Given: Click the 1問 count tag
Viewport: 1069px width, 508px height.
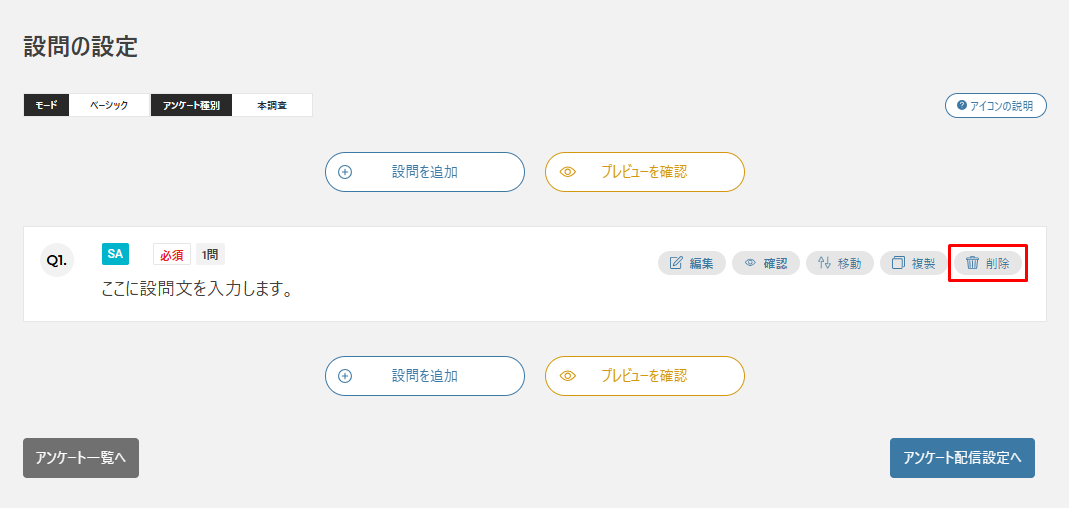Looking at the screenshot, I should pos(210,254).
